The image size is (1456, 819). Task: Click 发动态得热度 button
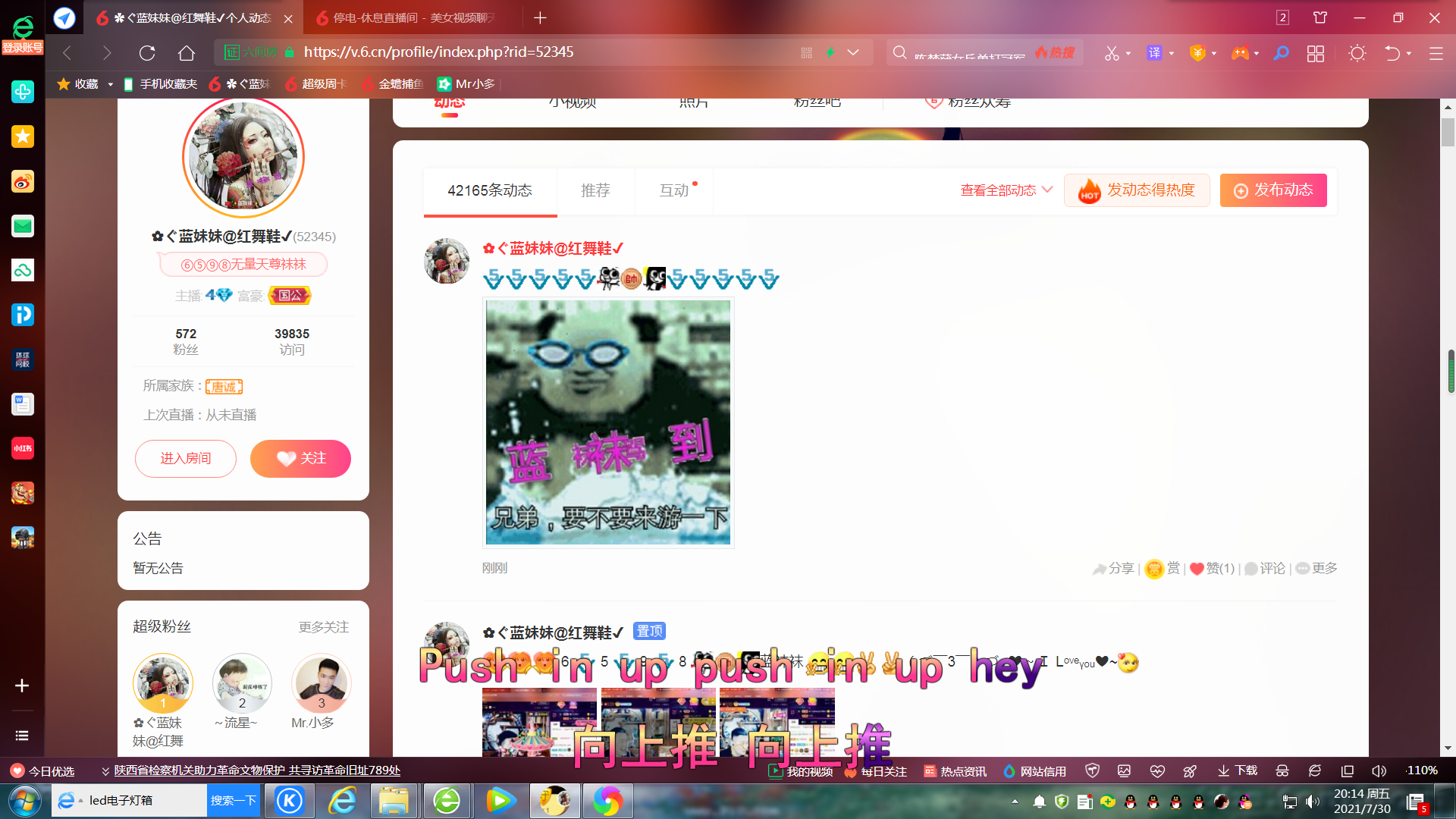point(1137,190)
